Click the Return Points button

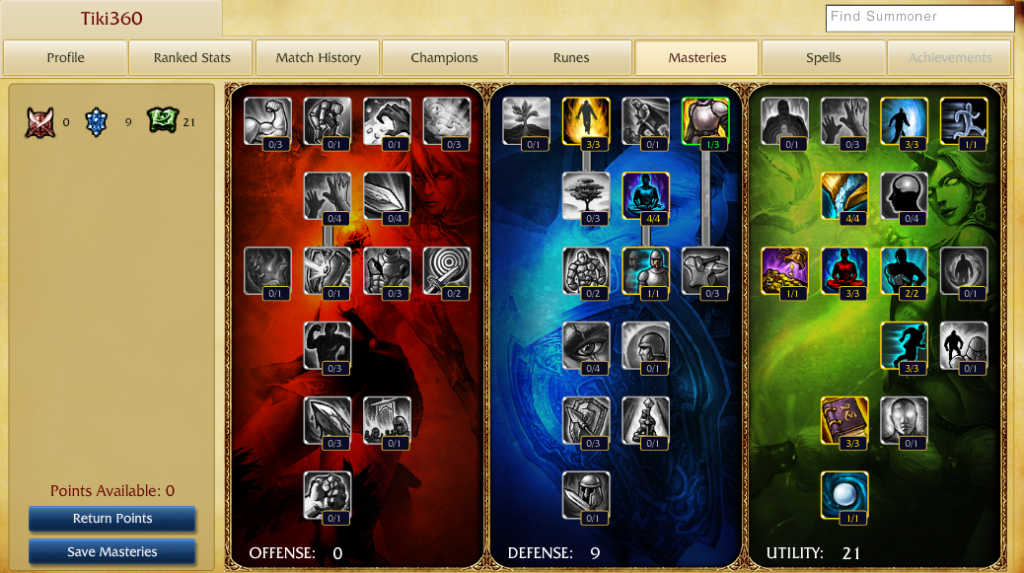(x=112, y=519)
